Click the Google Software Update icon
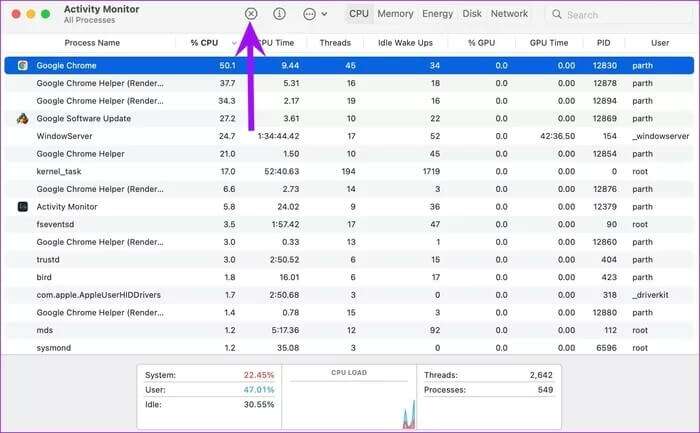The image size is (700, 433). tap(23, 118)
